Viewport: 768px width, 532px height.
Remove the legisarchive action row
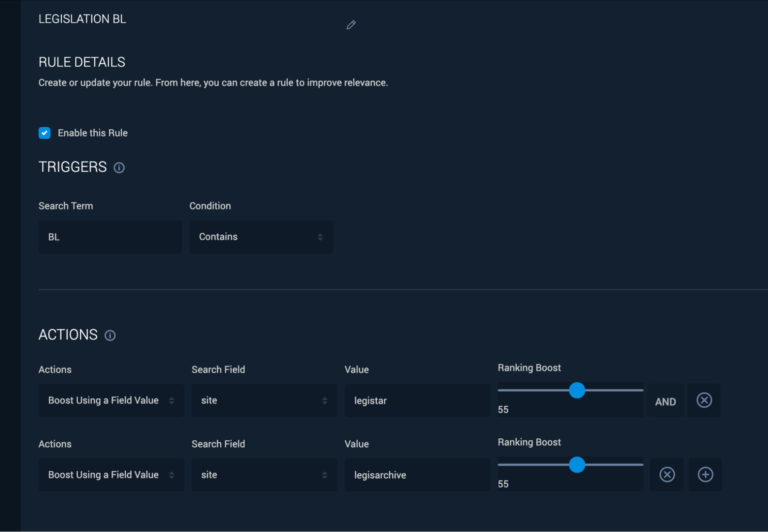667,475
